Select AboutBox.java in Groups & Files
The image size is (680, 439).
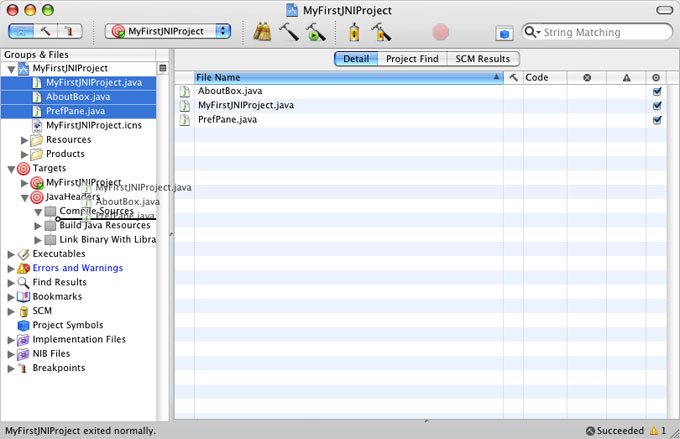click(78, 97)
